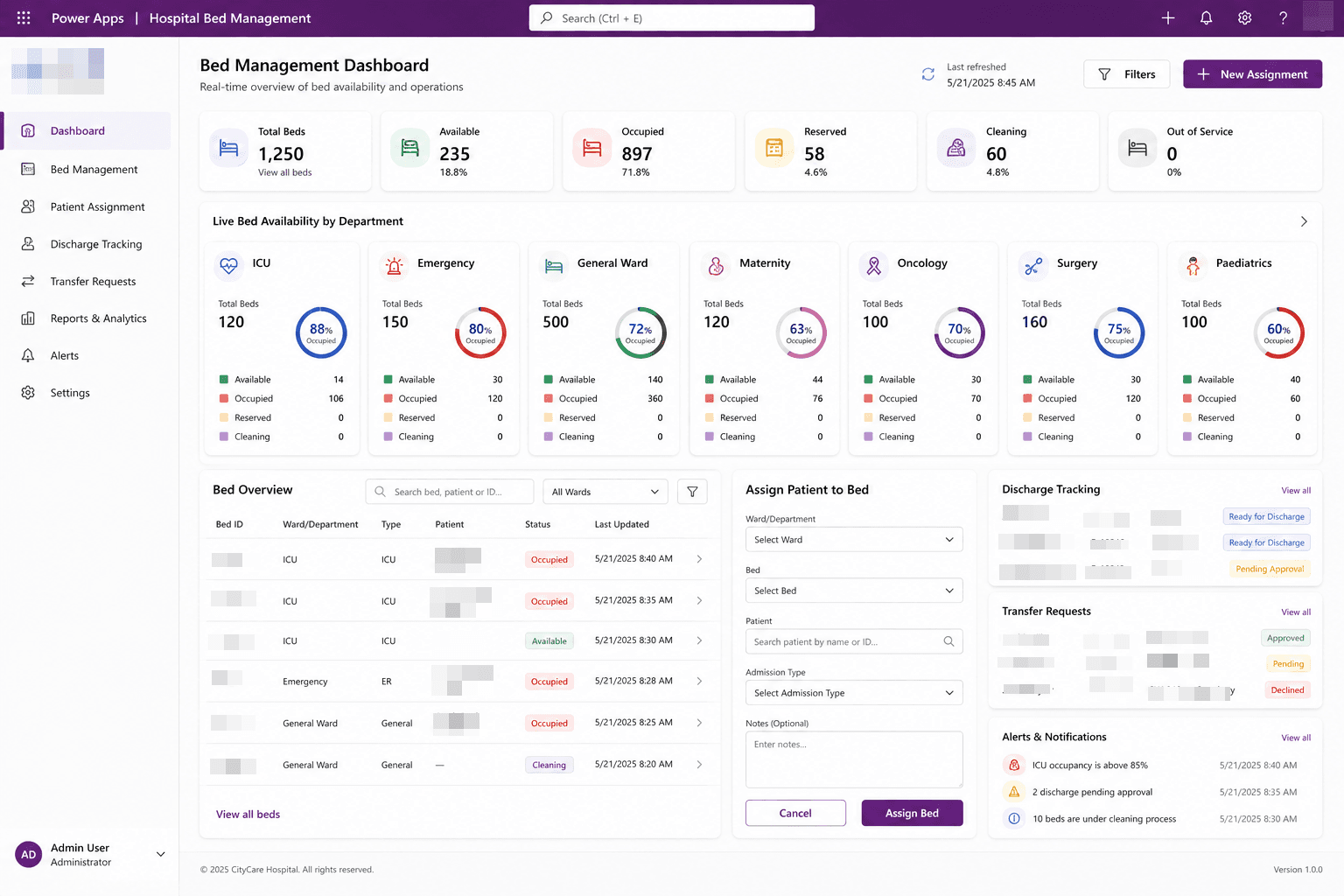Click the filter funnel icon in Bed Overview
Image resolution: width=1344 pixels, height=896 pixels.
click(692, 492)
